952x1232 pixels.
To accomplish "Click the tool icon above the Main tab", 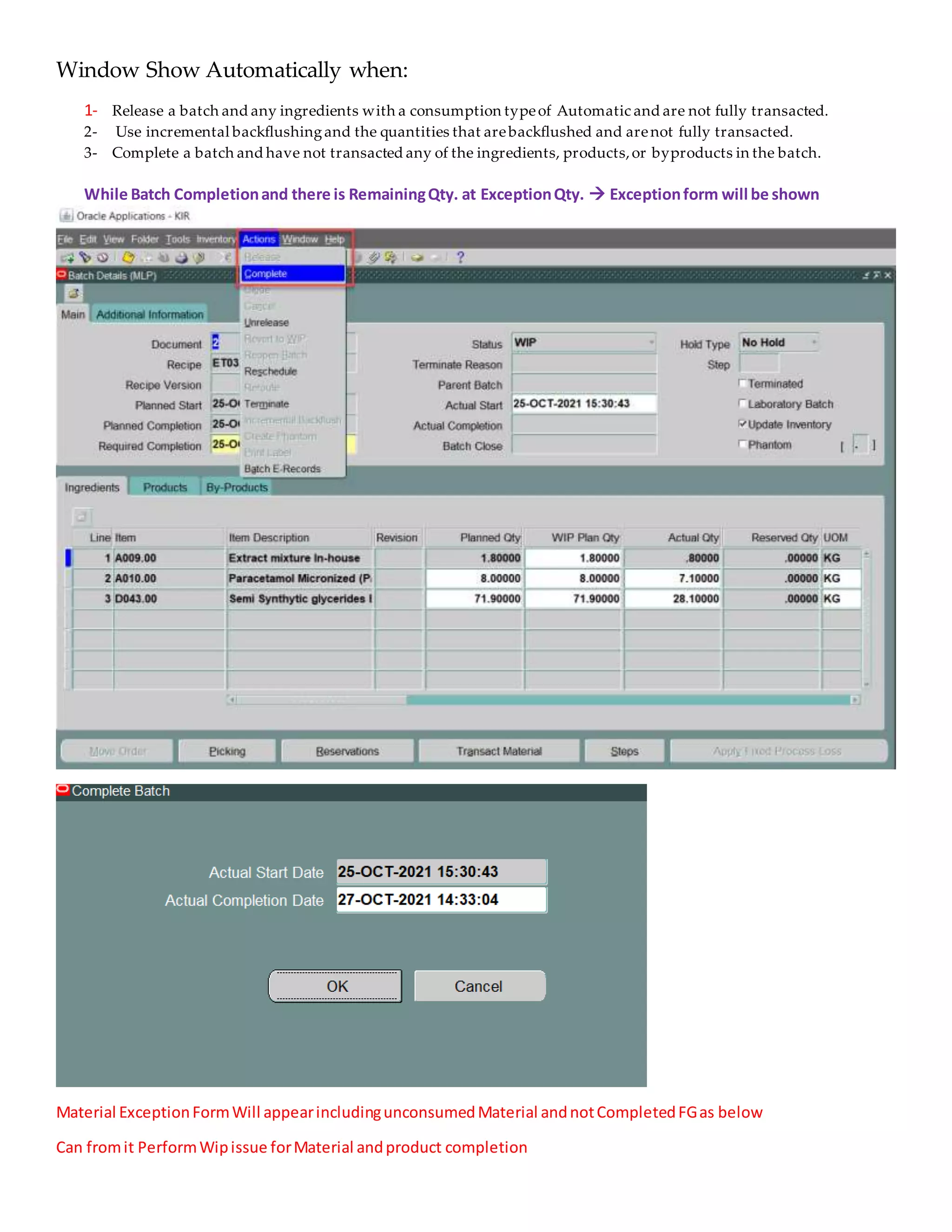I will (x=73, y=293).
